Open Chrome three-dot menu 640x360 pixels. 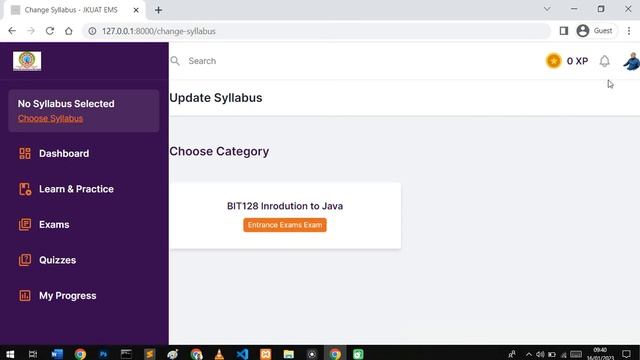[x=629, y=31]
